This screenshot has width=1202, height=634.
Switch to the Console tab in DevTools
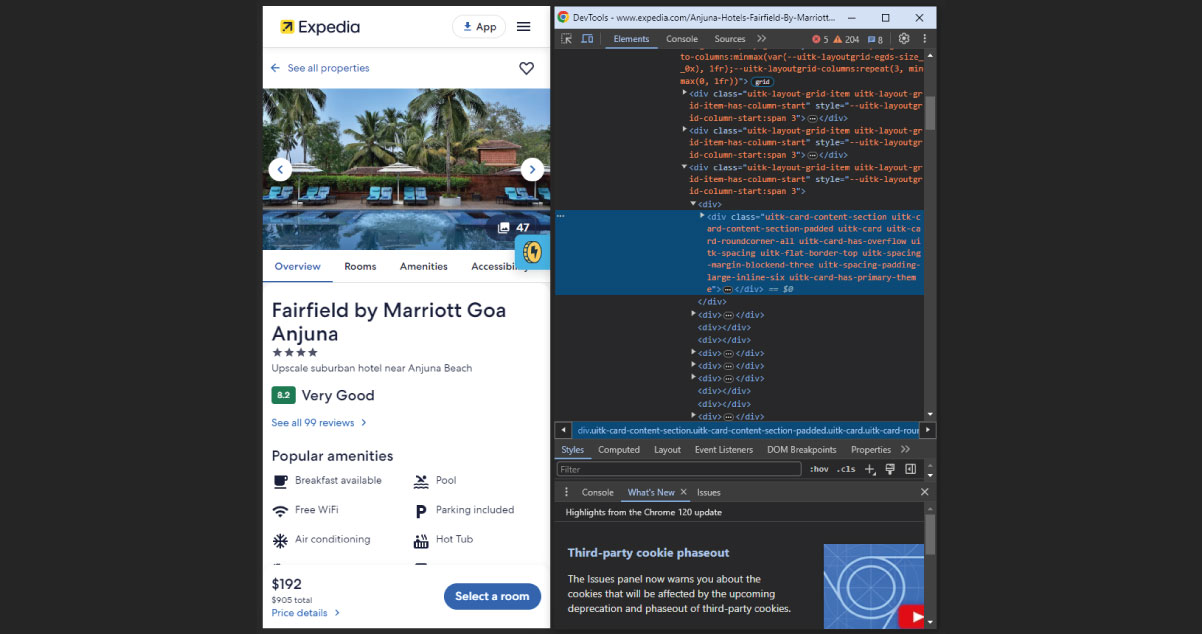681,38
